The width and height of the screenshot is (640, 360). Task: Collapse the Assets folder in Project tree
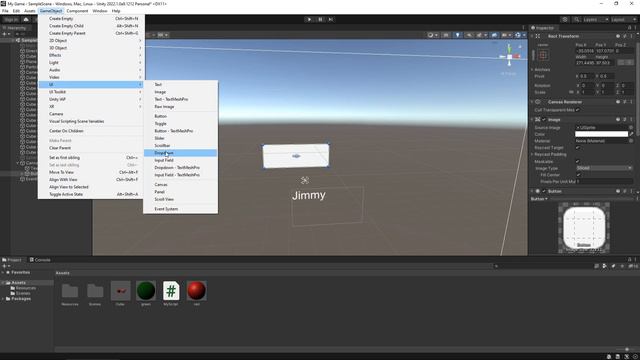(x=3, y=282)
